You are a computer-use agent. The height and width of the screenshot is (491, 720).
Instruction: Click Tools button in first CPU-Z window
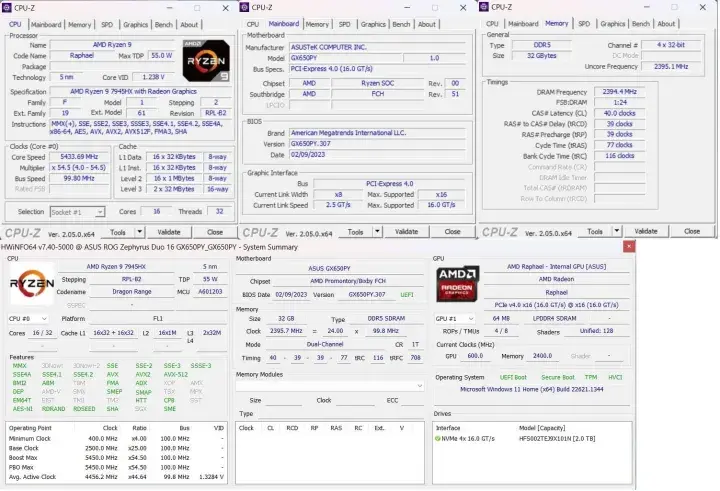[118, 232]
